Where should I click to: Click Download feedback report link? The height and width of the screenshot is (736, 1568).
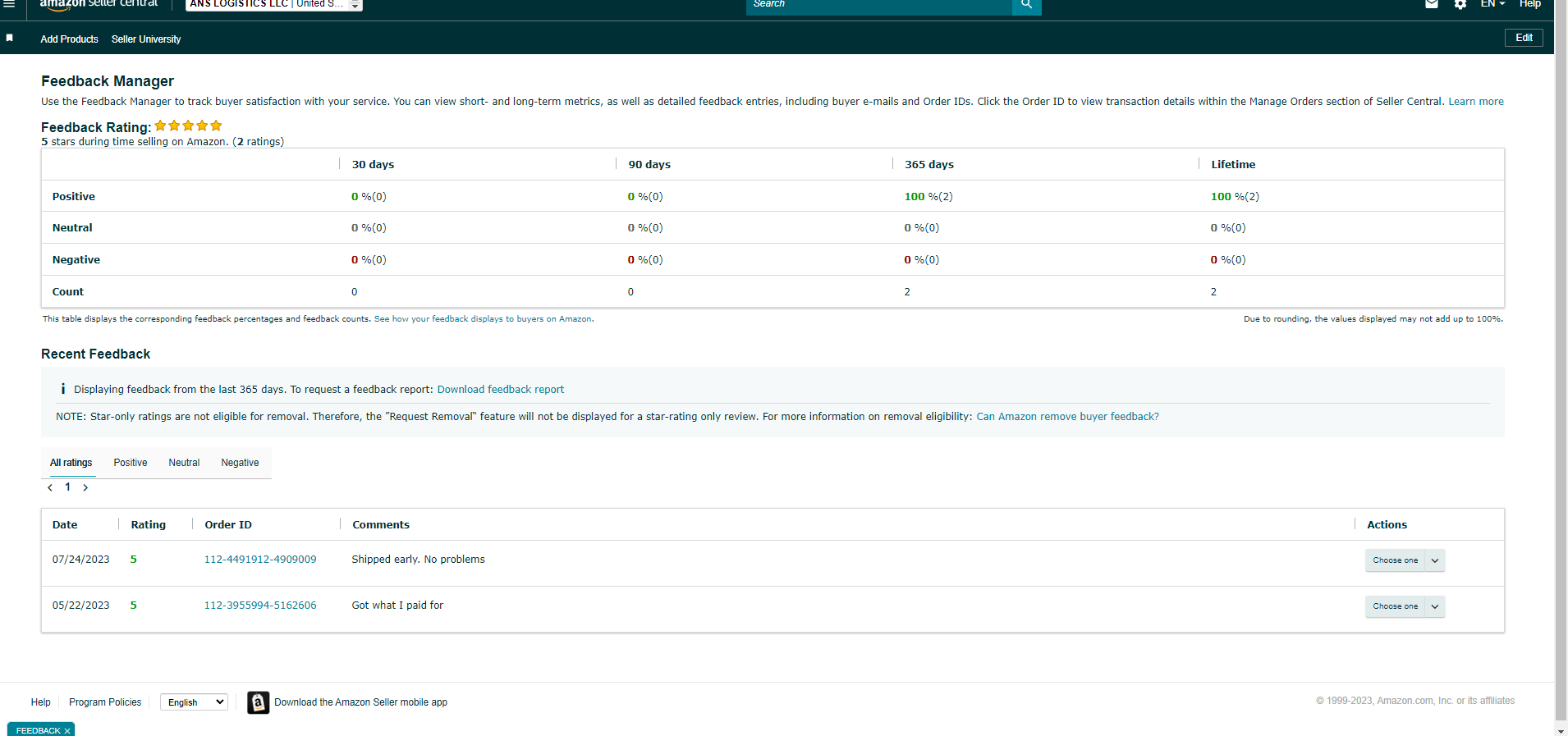500,390
